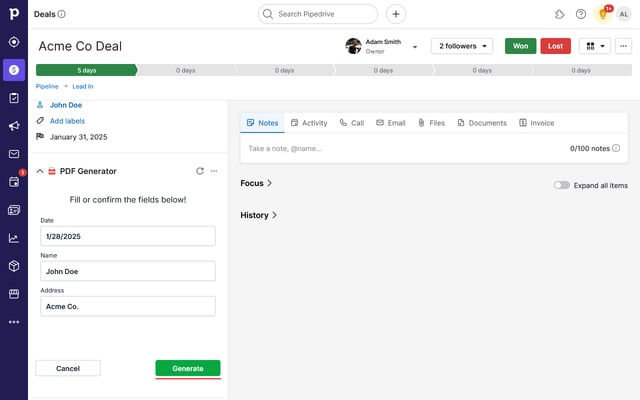Open Products box icon in sidebar
Image resolution: width=640 pixels, height=400 pixels.
[14, 266]
